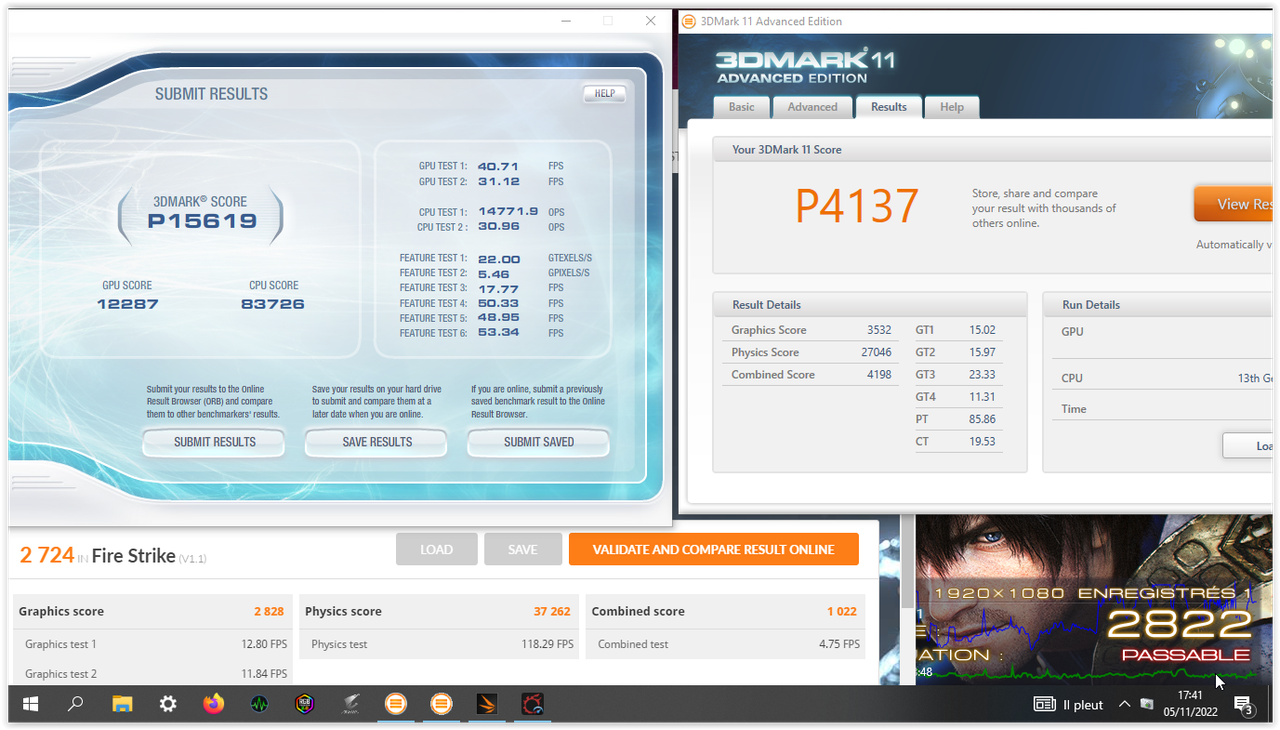
Task: Click the Graphics Score value 3532
Action: 879,330
